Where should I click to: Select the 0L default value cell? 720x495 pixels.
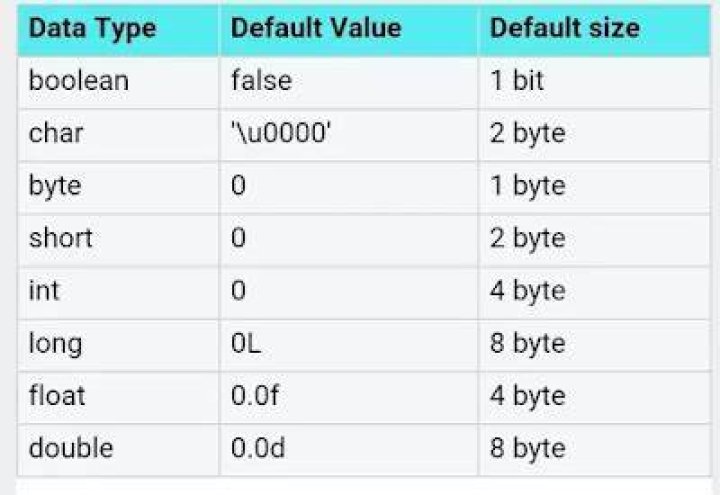point(349,344)
